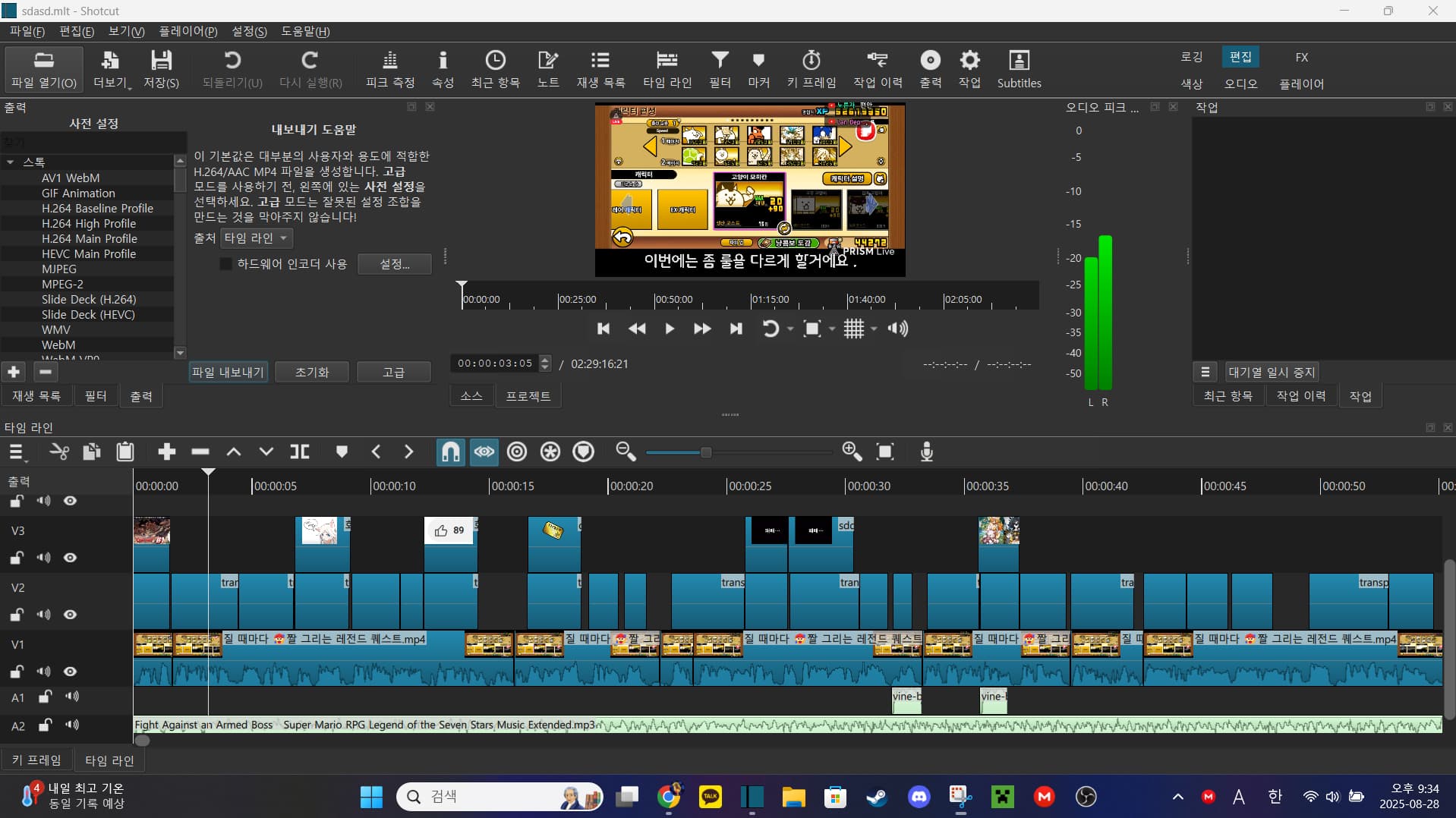Click the Zoom timeline to fit icon

(885, 452)
